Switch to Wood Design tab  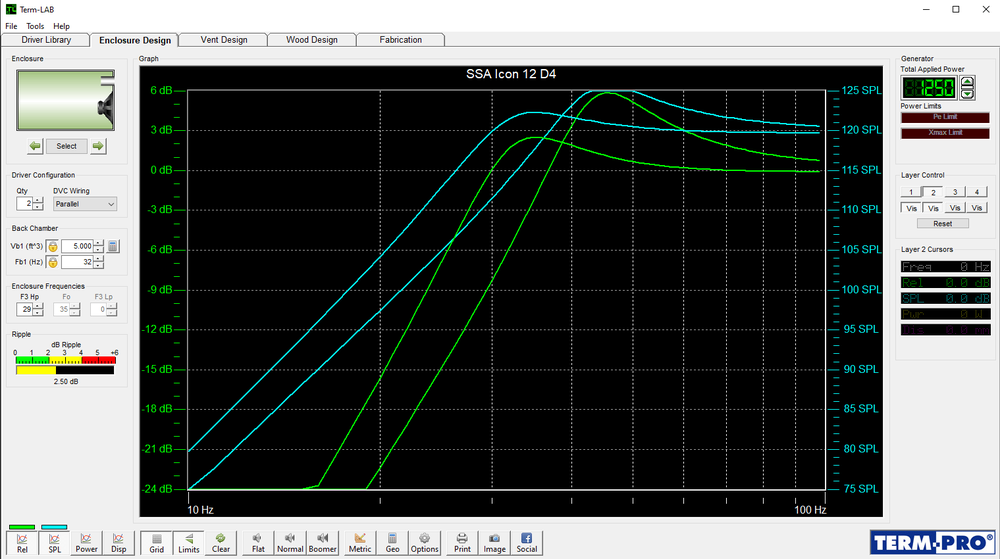tap(312, 40)
